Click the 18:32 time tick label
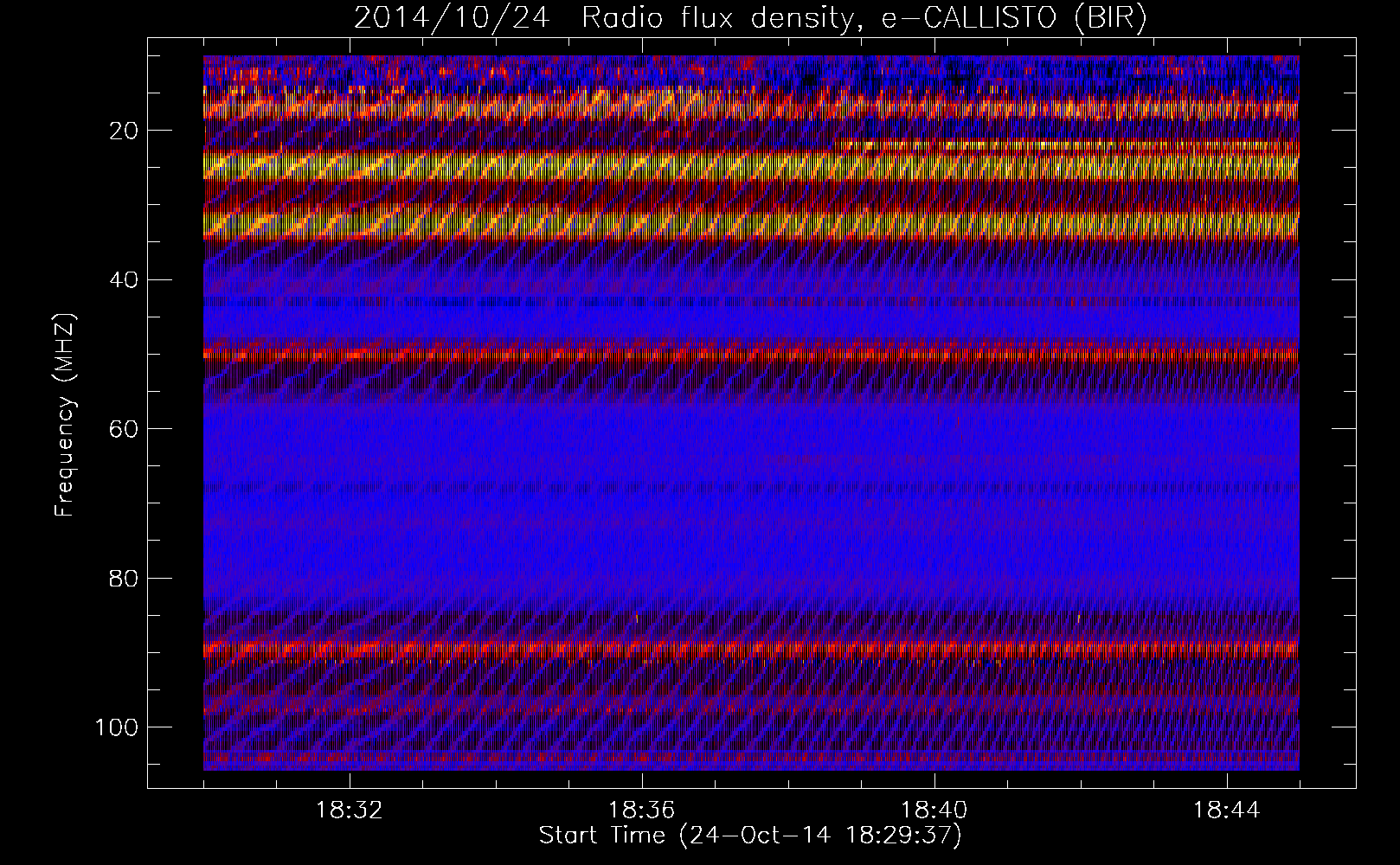The height and width of the screenshot is (865, 1400). click(350, 811)
